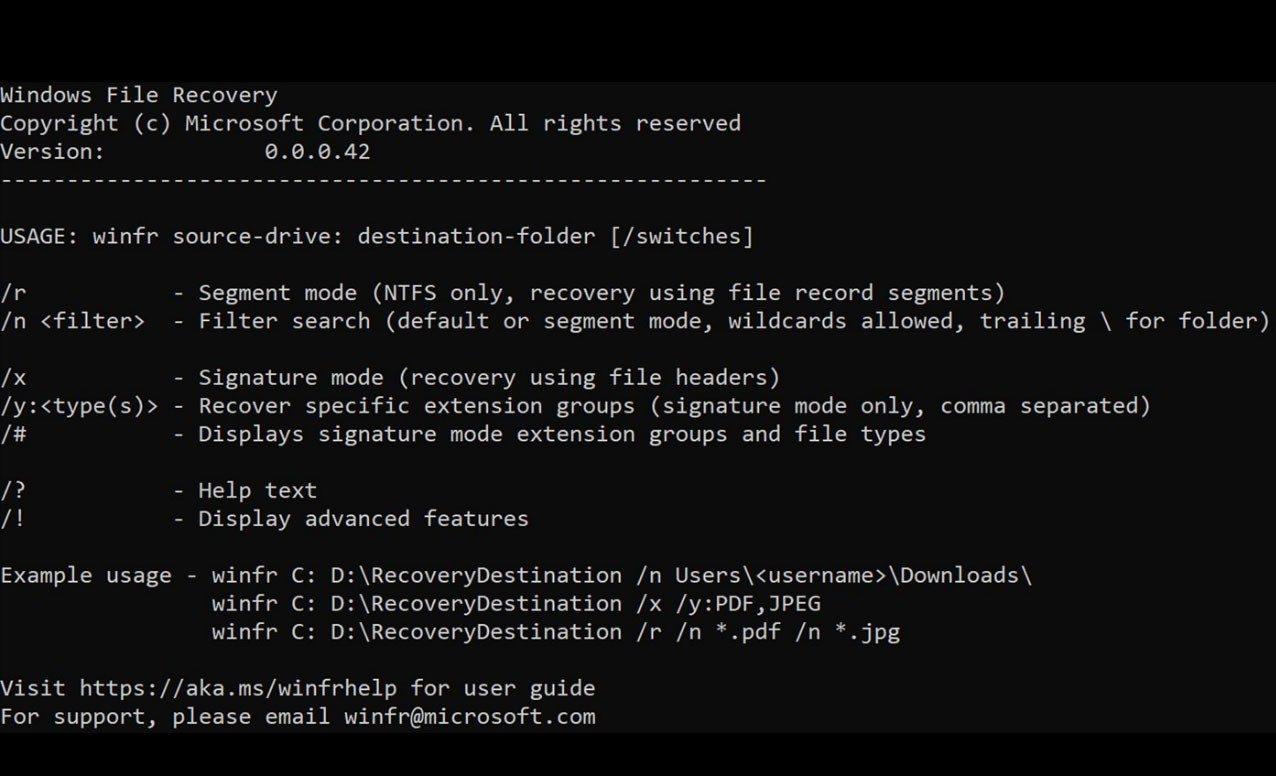Click "destination-folder" in the usage line
1276x776 pixels.
[x=476, y=237]
